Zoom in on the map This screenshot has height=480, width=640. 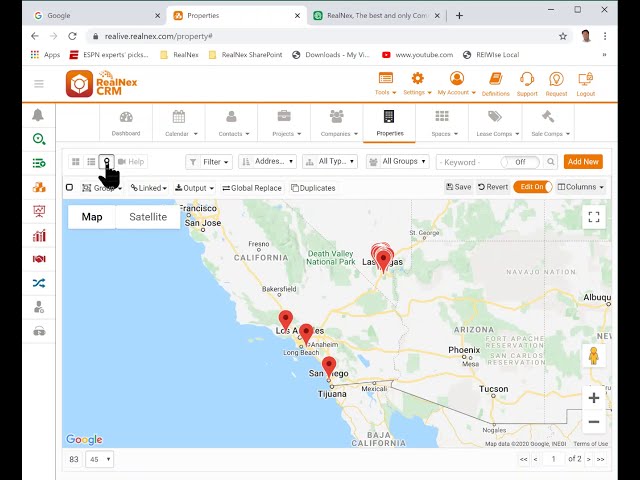594,398
